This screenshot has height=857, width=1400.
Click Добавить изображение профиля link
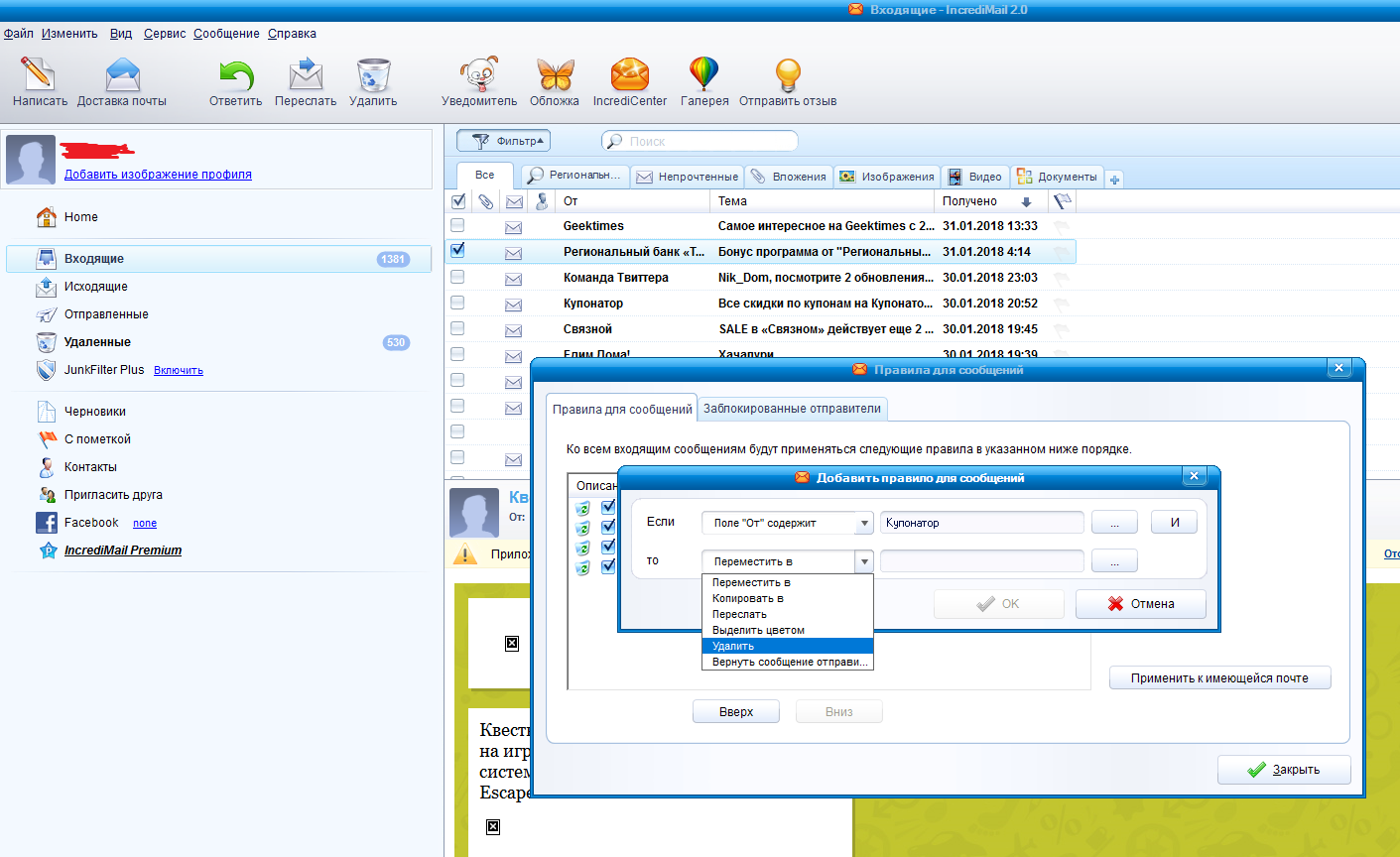[x=158, y=175]
